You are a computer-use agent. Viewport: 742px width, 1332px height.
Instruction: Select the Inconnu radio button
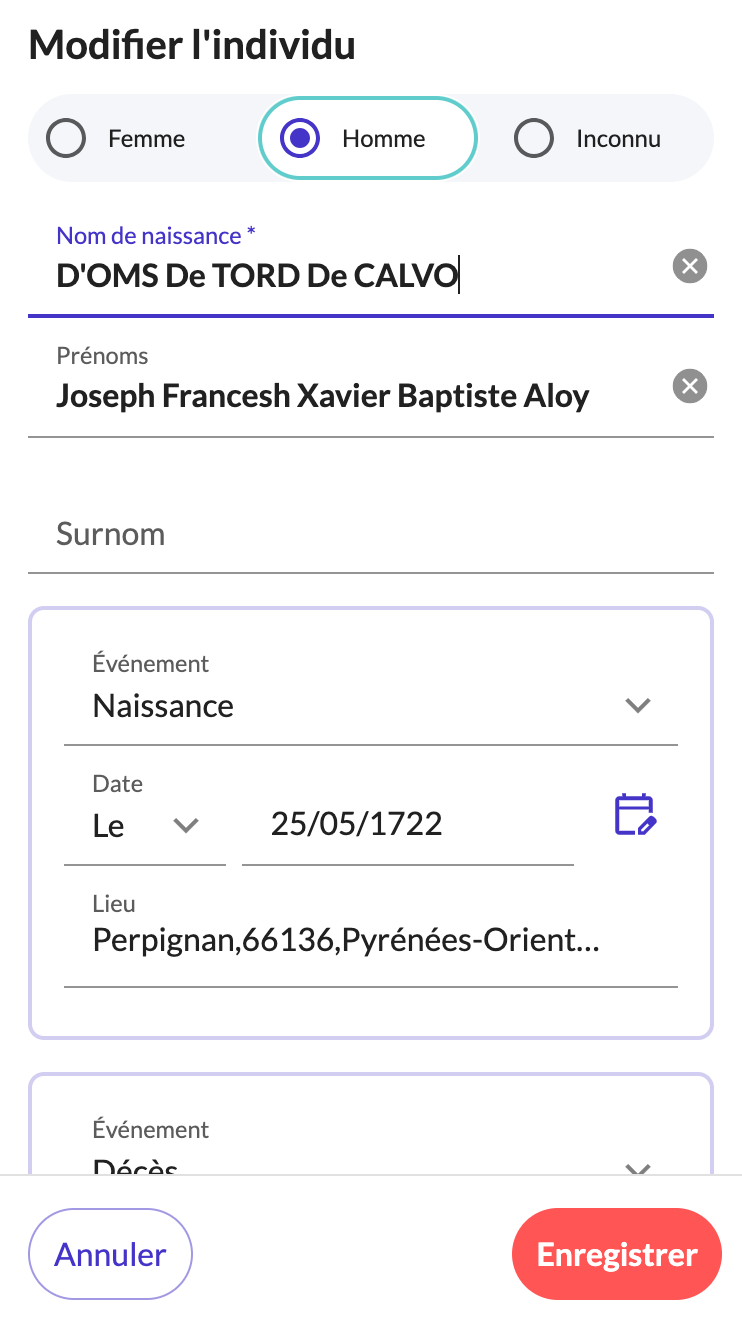pyautogui.click(x=534, y=139)
